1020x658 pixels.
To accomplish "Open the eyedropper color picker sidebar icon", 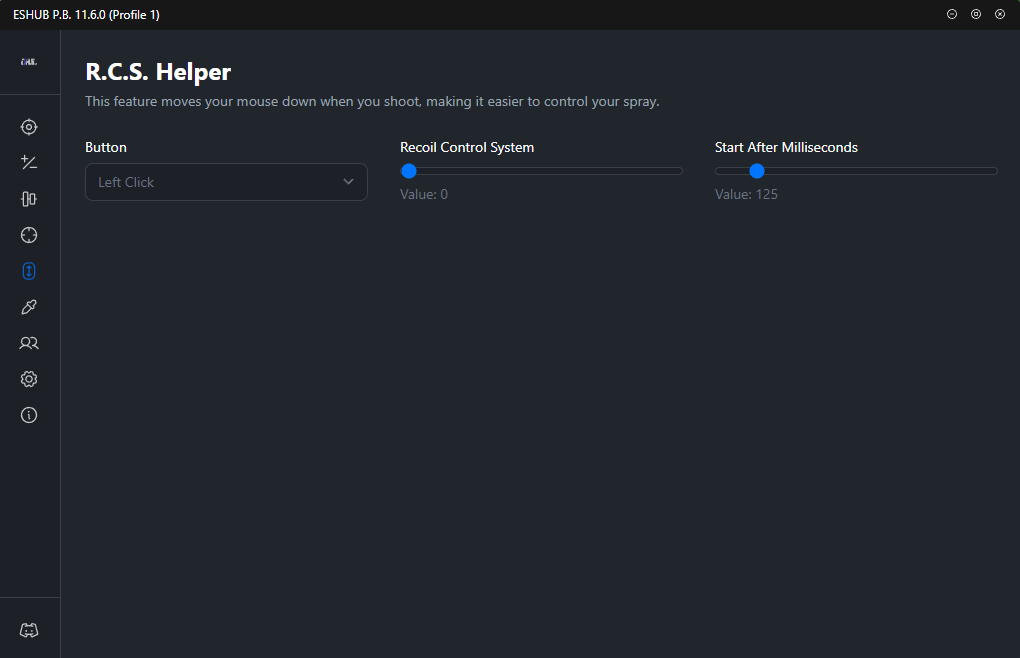I will [x=29, y=307].
